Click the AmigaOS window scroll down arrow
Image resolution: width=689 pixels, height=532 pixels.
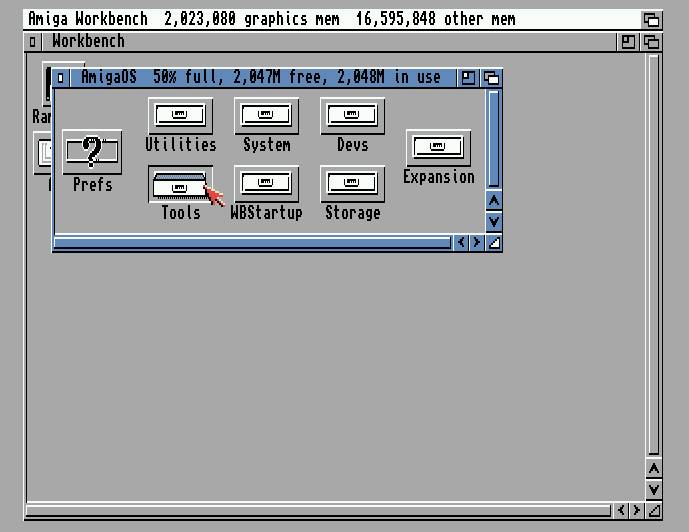(x=493, y=221)
